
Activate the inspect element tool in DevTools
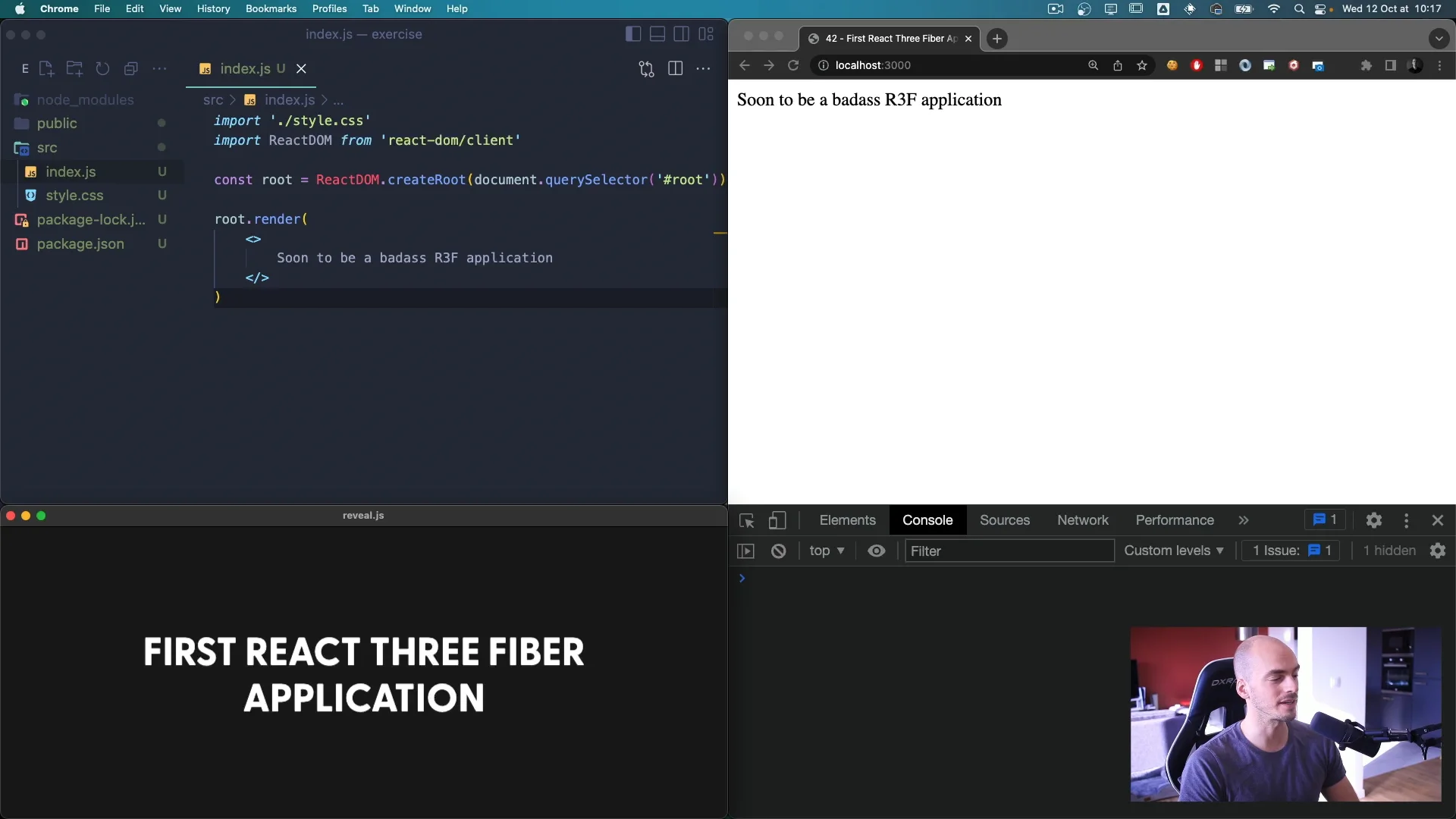coord(746,521)
